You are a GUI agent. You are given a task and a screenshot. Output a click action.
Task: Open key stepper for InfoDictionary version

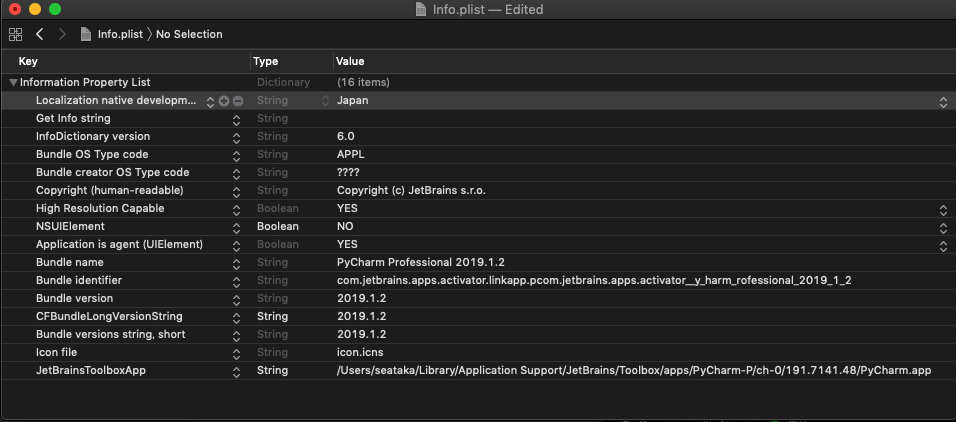point(237,138)
